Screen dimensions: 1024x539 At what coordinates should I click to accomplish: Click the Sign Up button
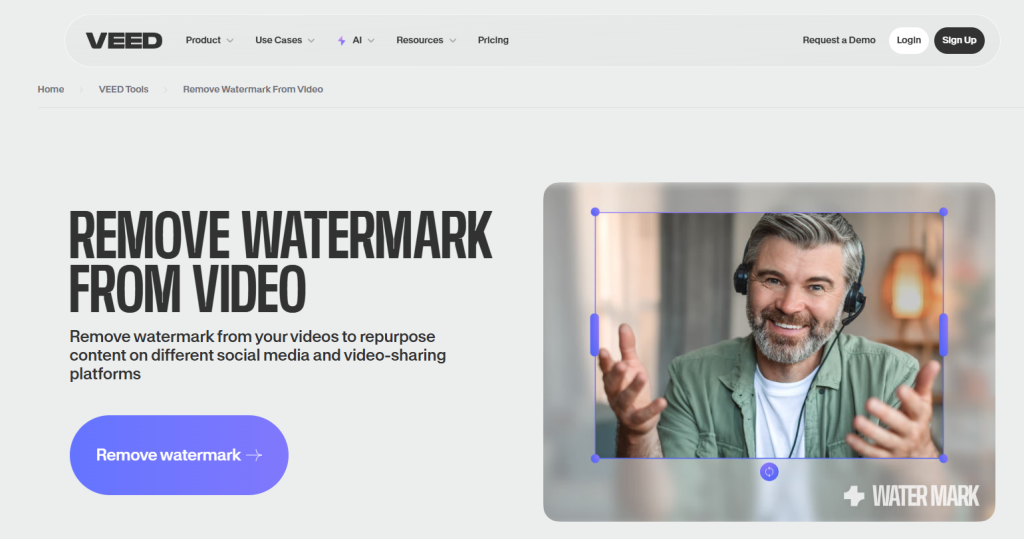(959, 41)
